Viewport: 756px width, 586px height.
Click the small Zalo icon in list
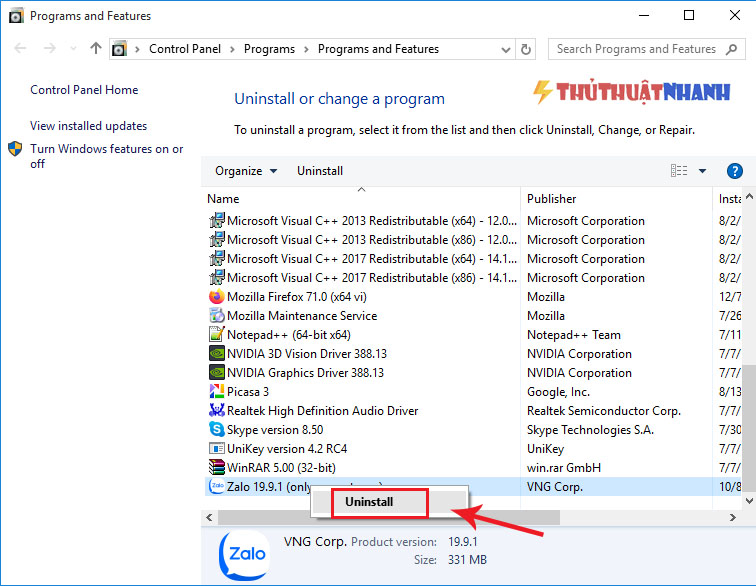(x=216, y=486)
